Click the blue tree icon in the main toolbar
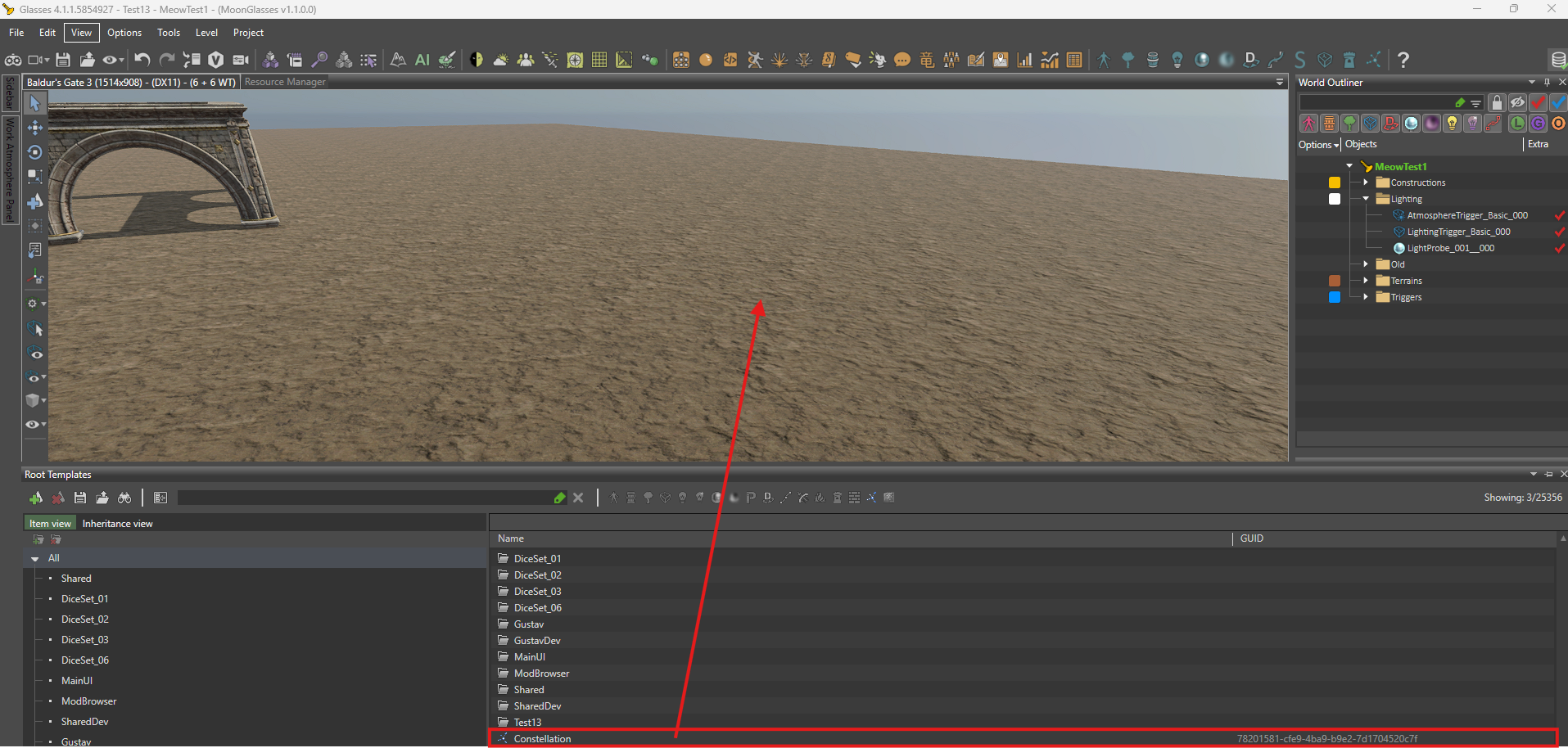This screenshot has height=748, width=1568. [x=1128, y=60]
